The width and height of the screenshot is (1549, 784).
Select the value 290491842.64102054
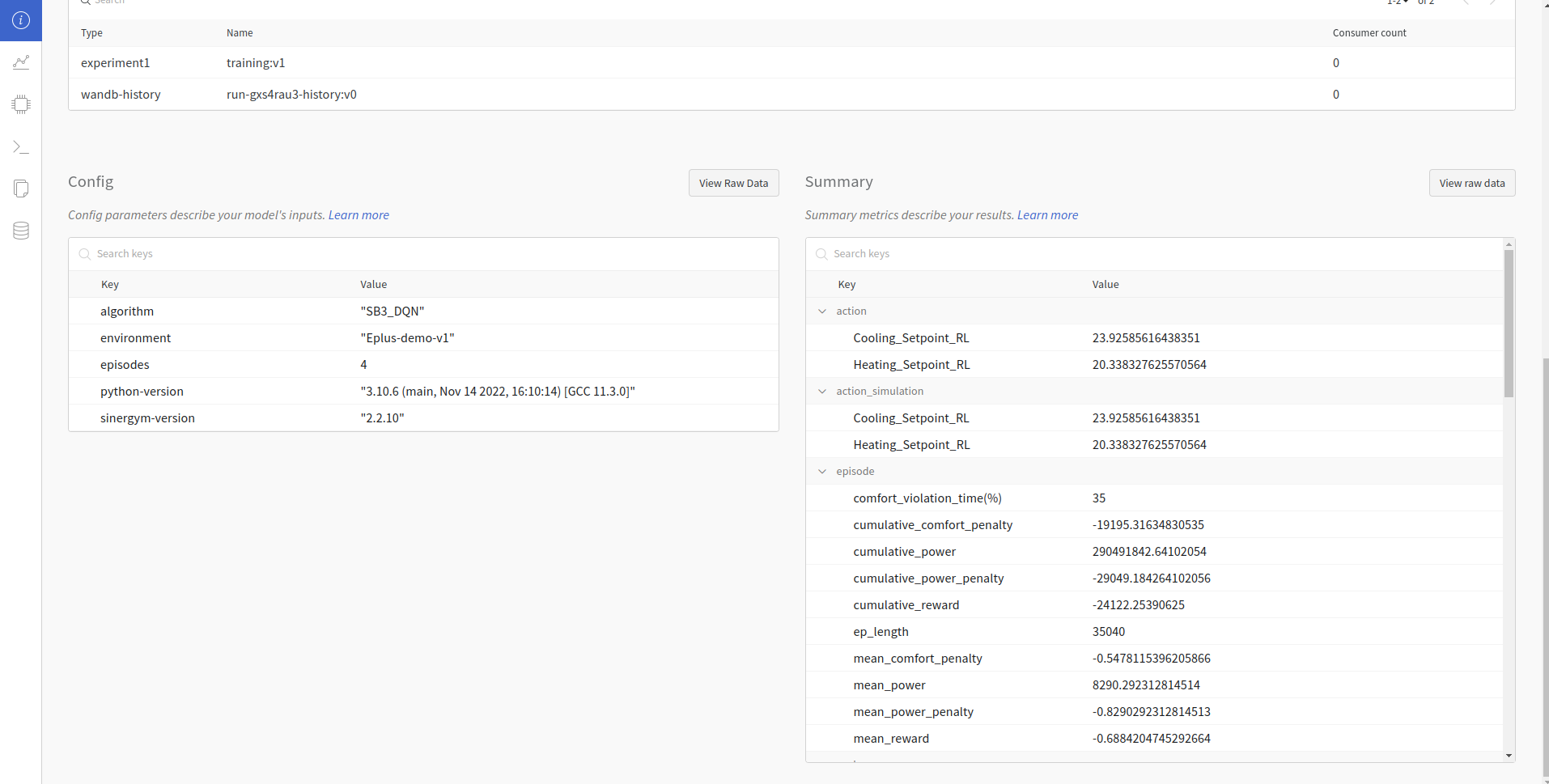pyautogui.click(x=1149, y=552)
